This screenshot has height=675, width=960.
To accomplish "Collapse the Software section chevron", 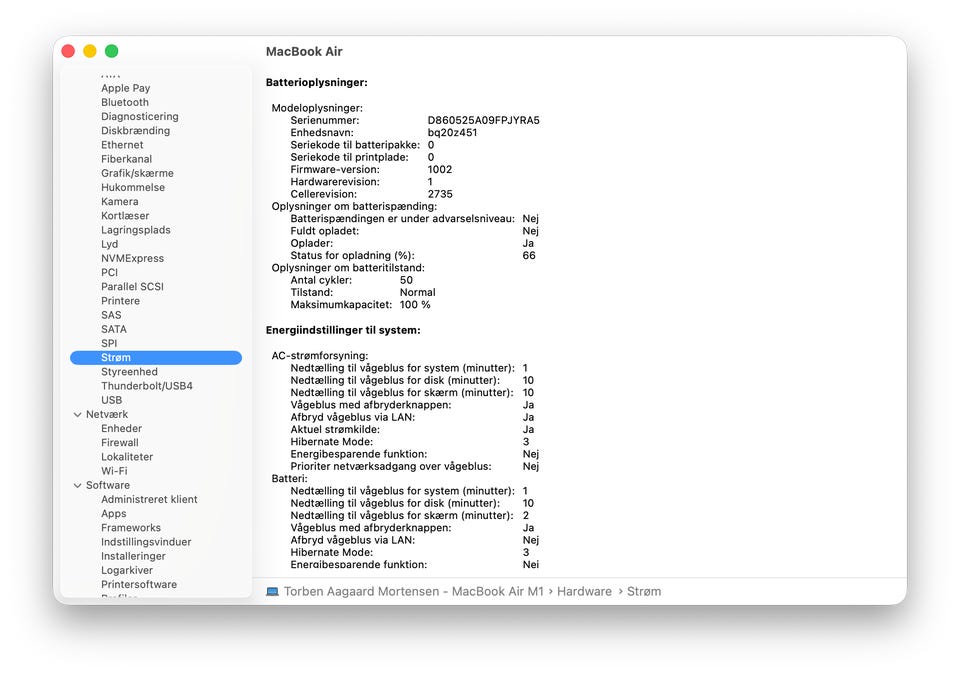I will tap(78, 486).
